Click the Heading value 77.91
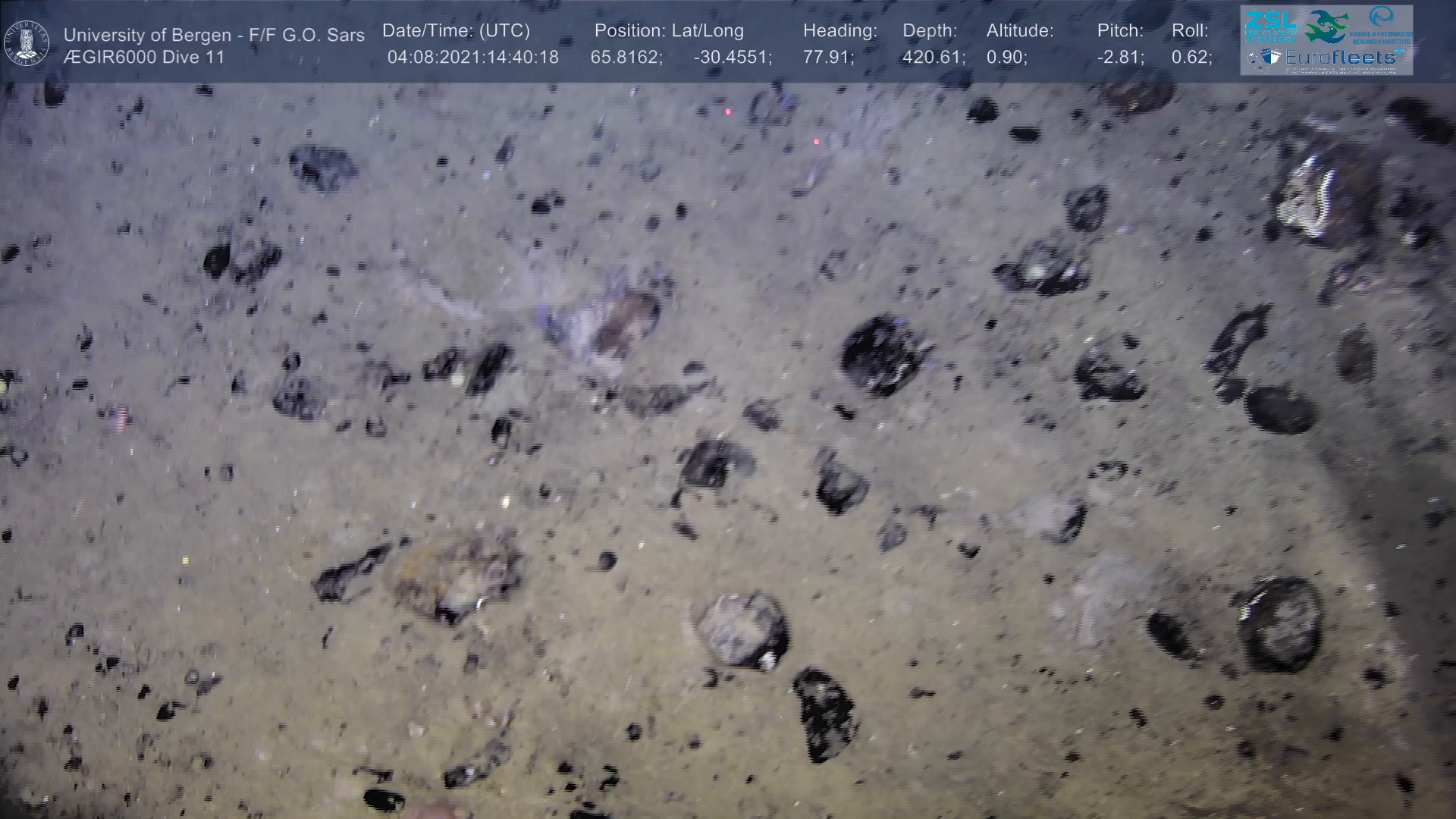Viewport: 1456px width, 819px height. click(x=828, y=58)
